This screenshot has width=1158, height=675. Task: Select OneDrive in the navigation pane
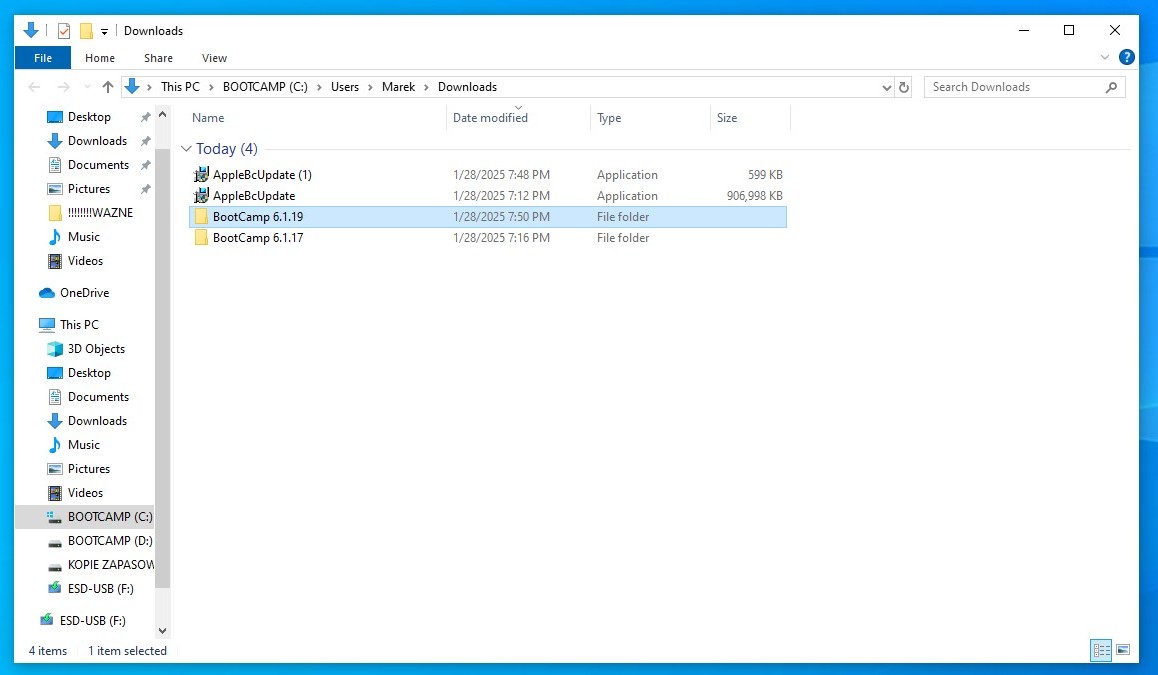[x=84, y=293]
